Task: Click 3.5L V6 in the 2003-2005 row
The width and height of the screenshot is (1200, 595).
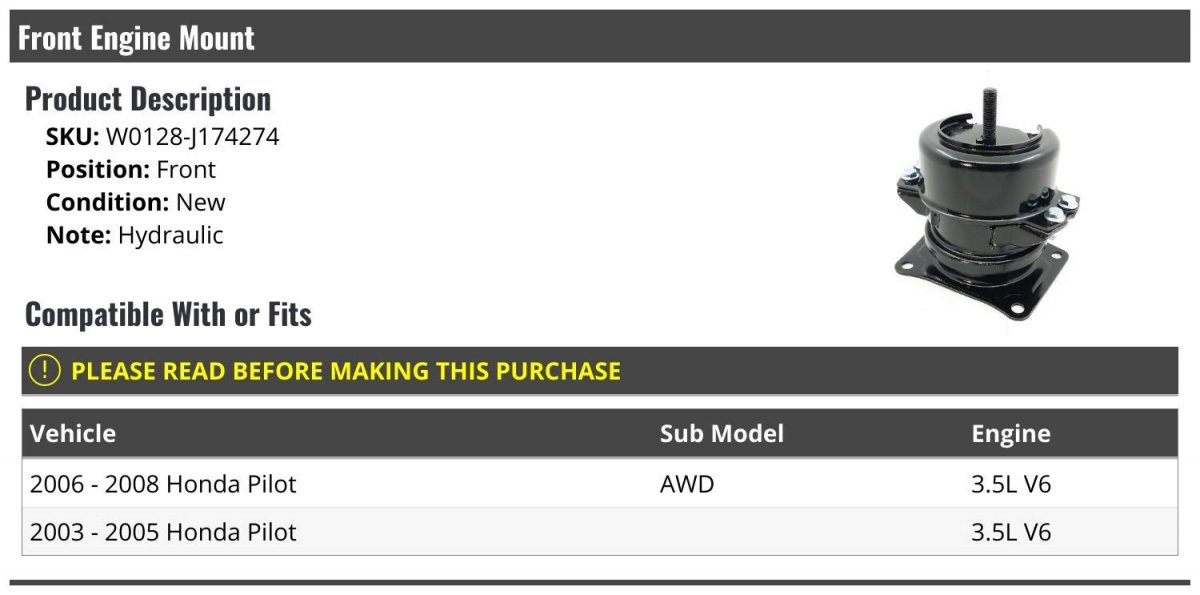Action: coord(1011,532)
